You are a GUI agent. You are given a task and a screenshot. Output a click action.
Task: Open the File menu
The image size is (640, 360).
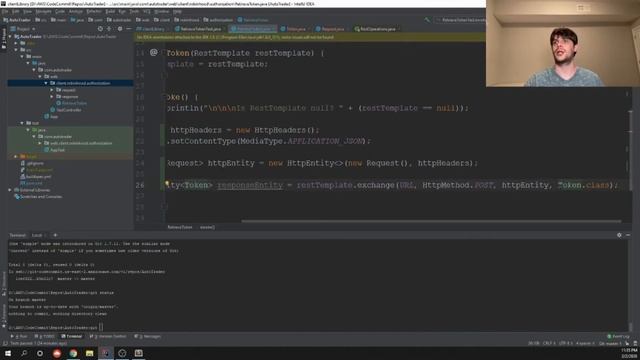5,11
